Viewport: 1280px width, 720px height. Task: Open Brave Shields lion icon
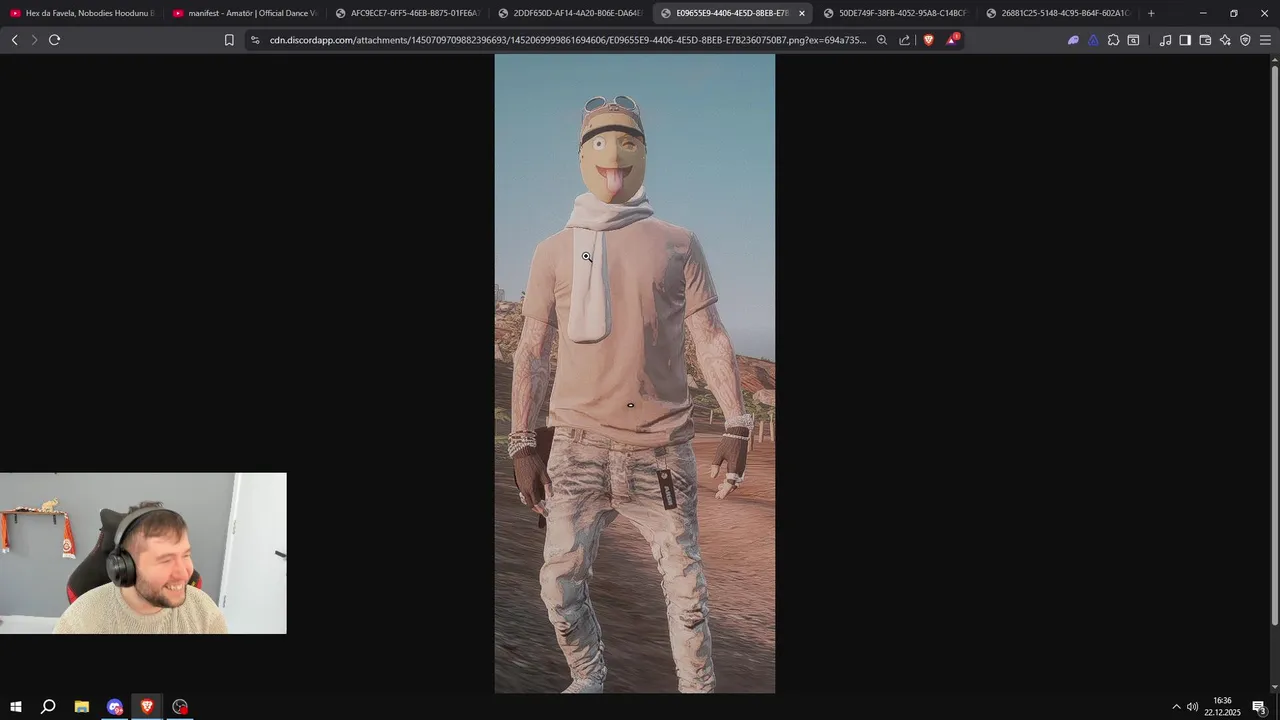pos(928,40)
